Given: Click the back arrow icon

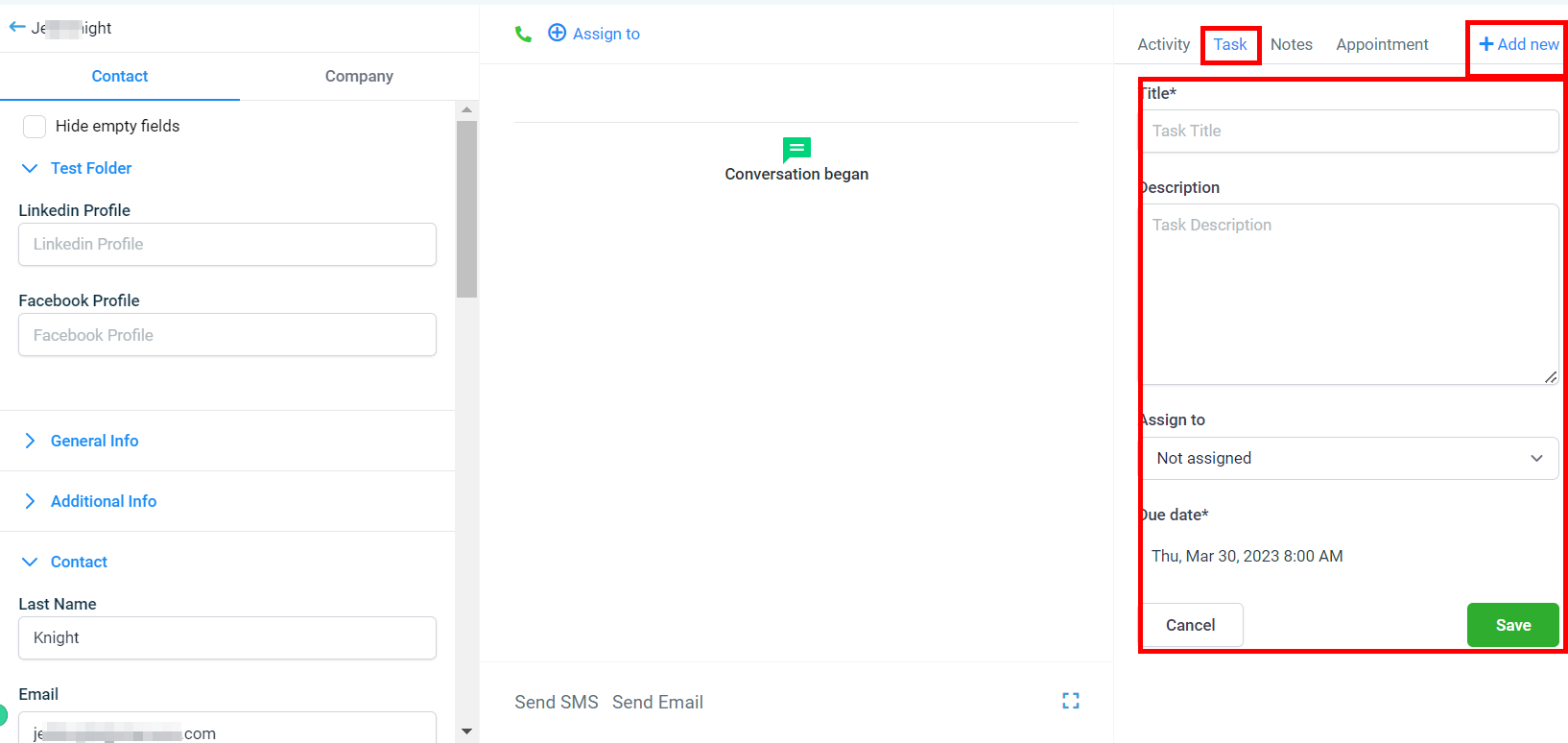Looking at the screenshot, I should [x=17, y=28].
